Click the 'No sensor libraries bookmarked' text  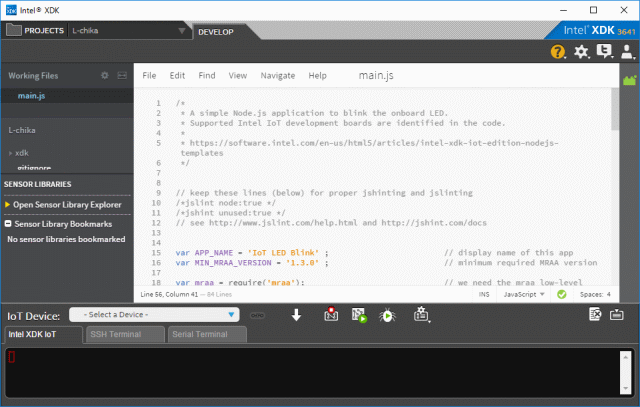(66, 239)
